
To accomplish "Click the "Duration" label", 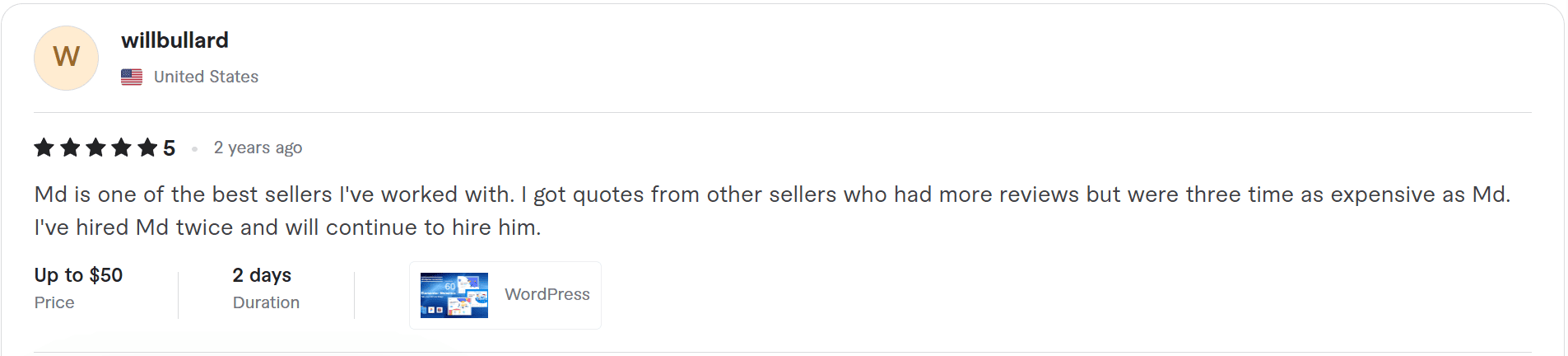I will [266, 302].
